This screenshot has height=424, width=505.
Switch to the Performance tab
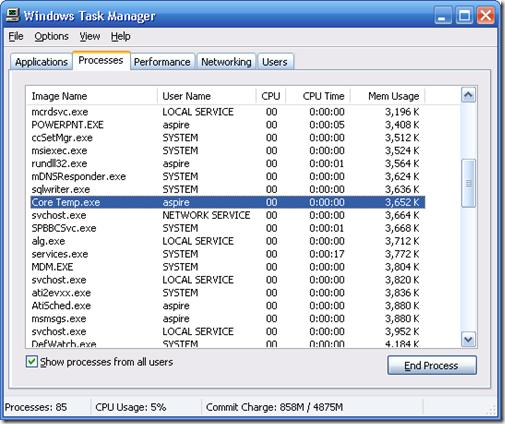[x=162, y=62]
